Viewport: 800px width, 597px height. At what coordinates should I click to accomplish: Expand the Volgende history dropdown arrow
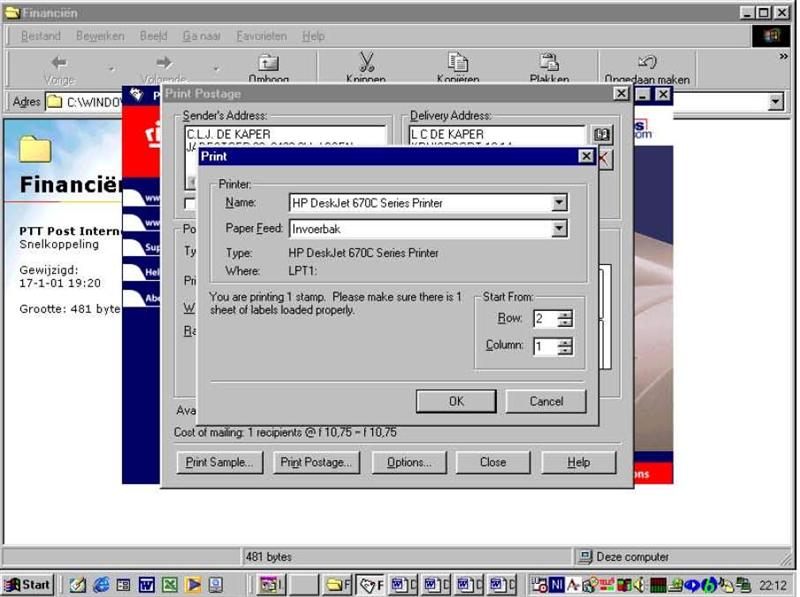point(216,68)
